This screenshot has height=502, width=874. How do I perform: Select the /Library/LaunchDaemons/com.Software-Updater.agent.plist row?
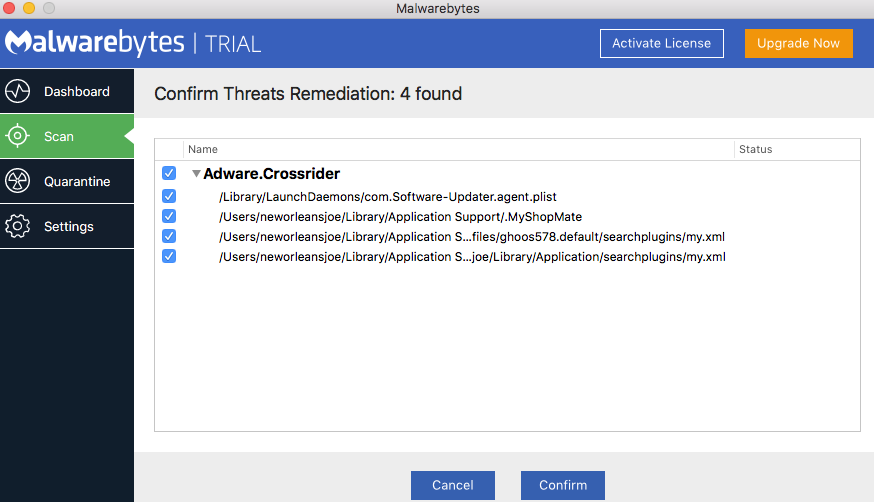[x=388, y=197]
